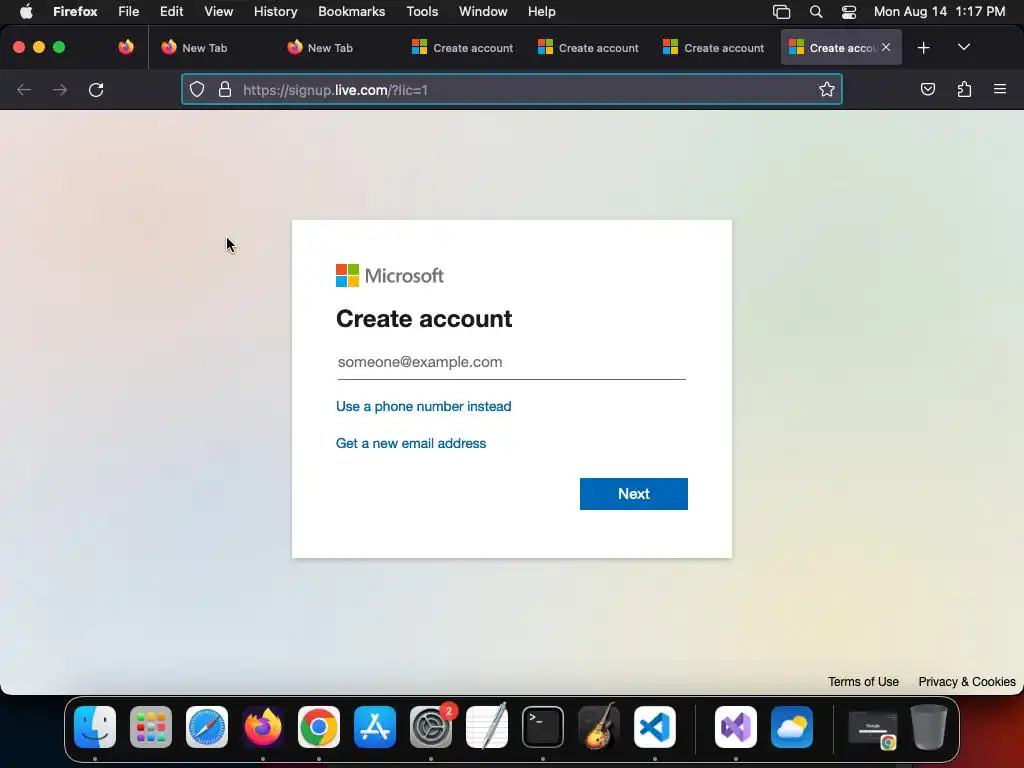Launch GarageBand from the Dock

coord(599,727)
